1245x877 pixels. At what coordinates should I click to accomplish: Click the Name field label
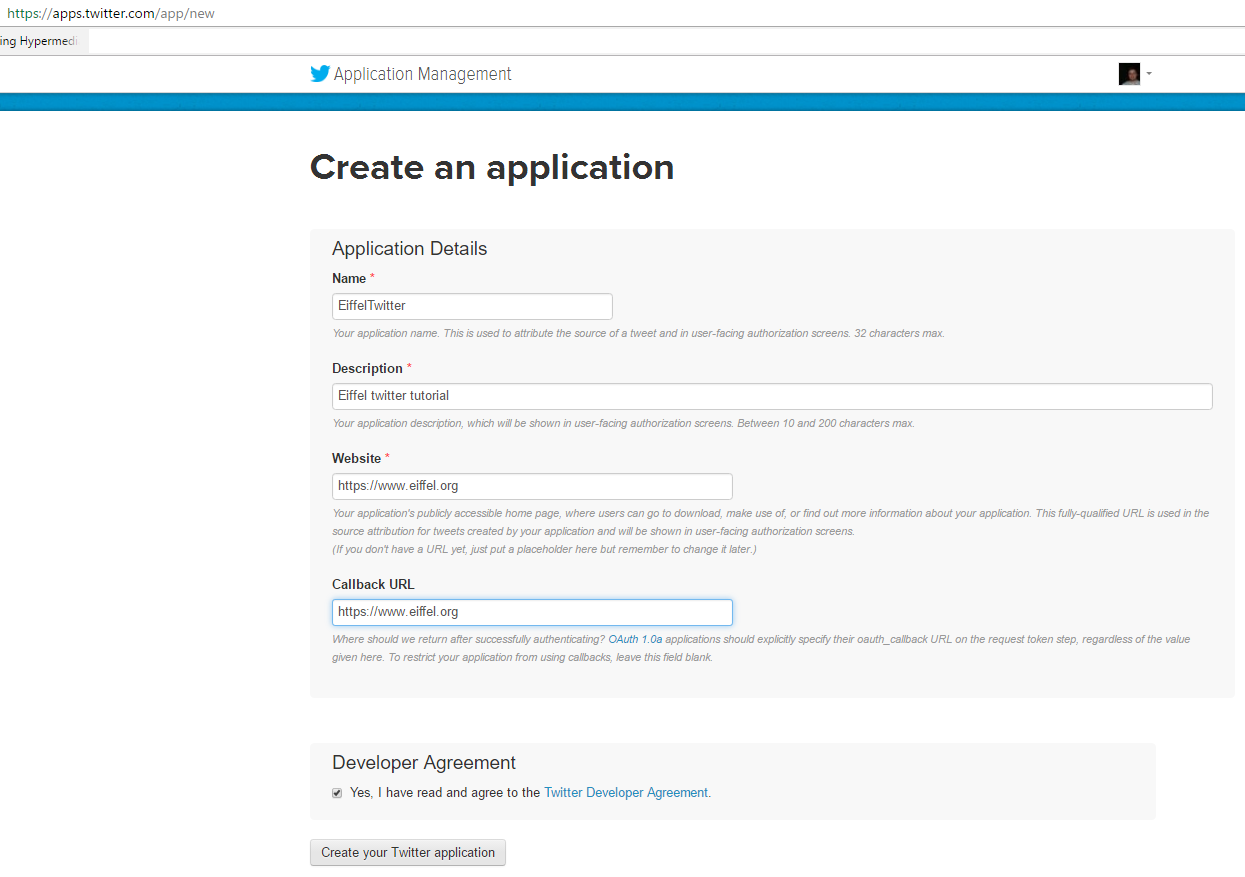point(349,278)
